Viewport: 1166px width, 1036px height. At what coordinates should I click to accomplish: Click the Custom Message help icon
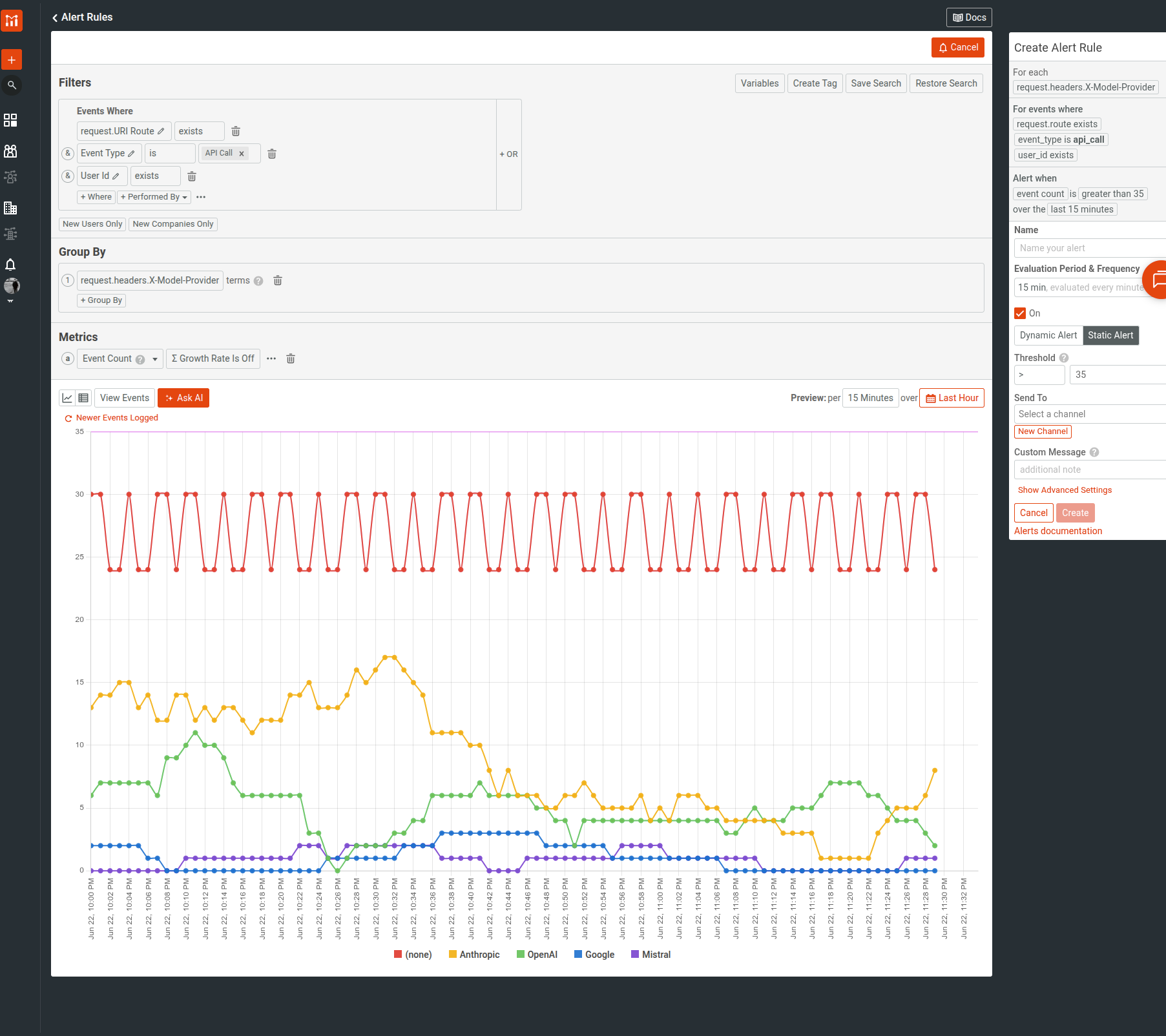coord(1094,452)
